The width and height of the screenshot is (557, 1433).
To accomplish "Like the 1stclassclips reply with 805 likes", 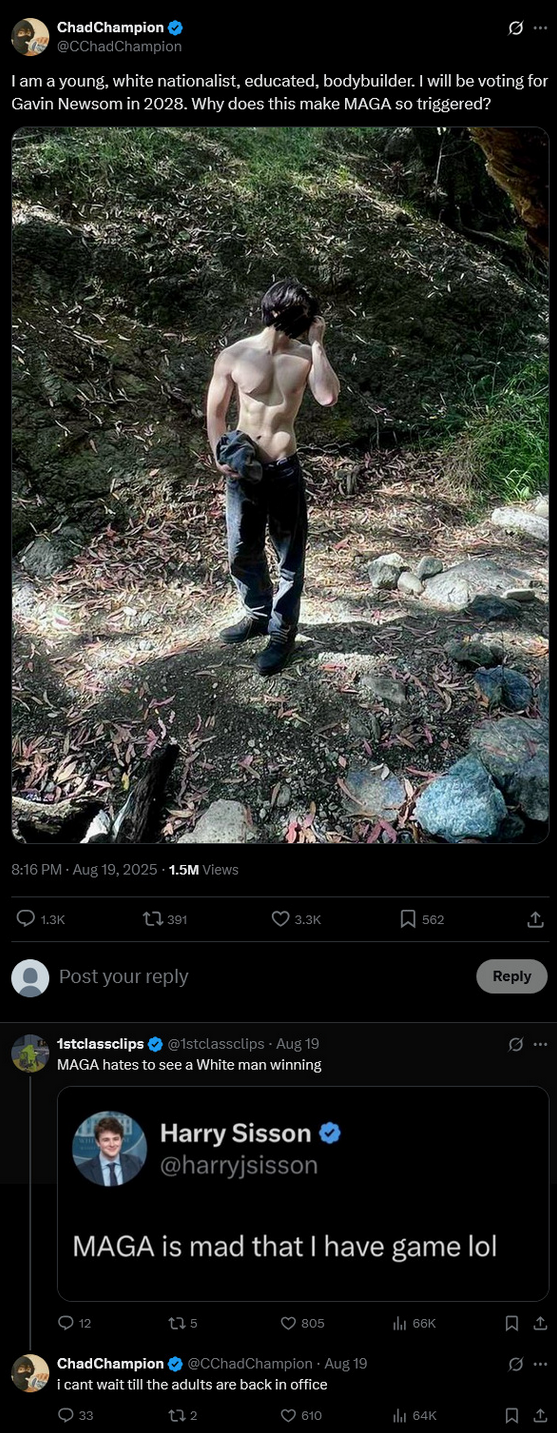I will [302, 1323].
